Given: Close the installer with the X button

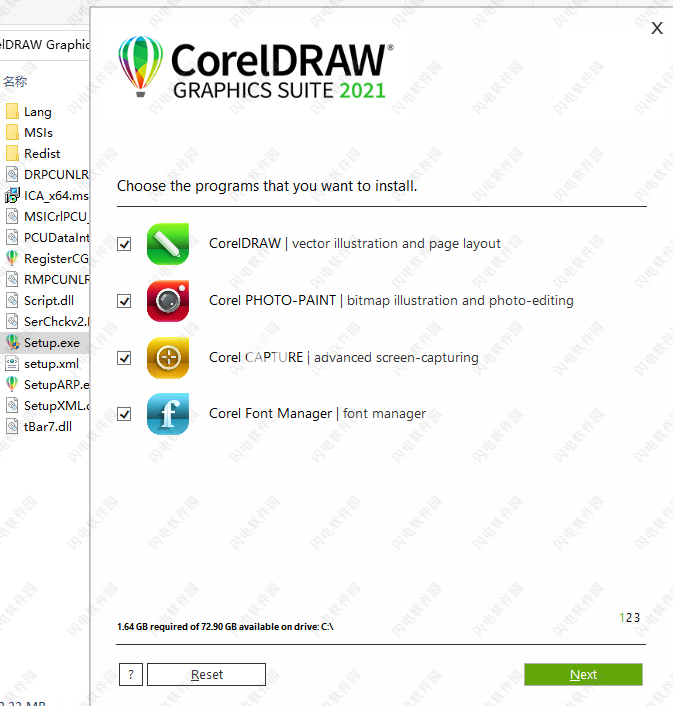Looking at the screenshot, I should click(x=657, y=28).
